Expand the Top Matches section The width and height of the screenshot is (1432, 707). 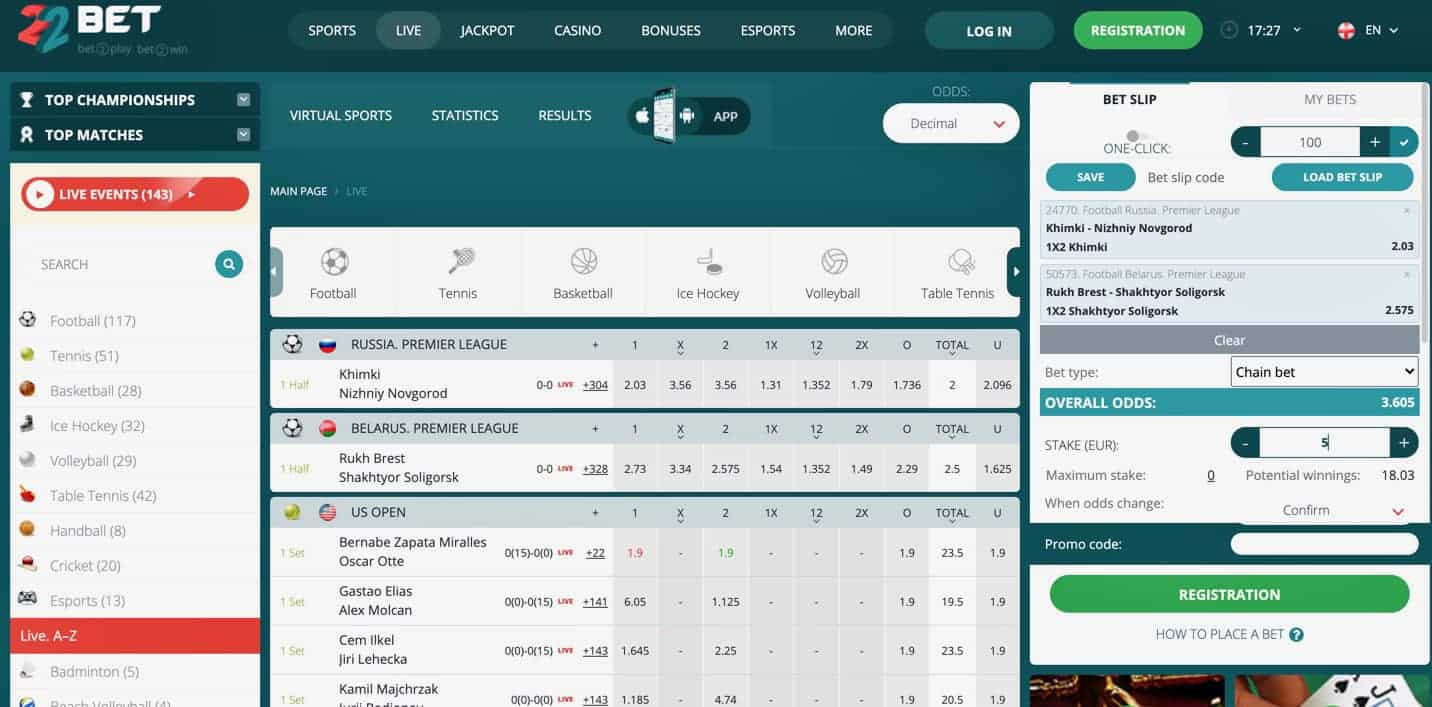(243, 135)
